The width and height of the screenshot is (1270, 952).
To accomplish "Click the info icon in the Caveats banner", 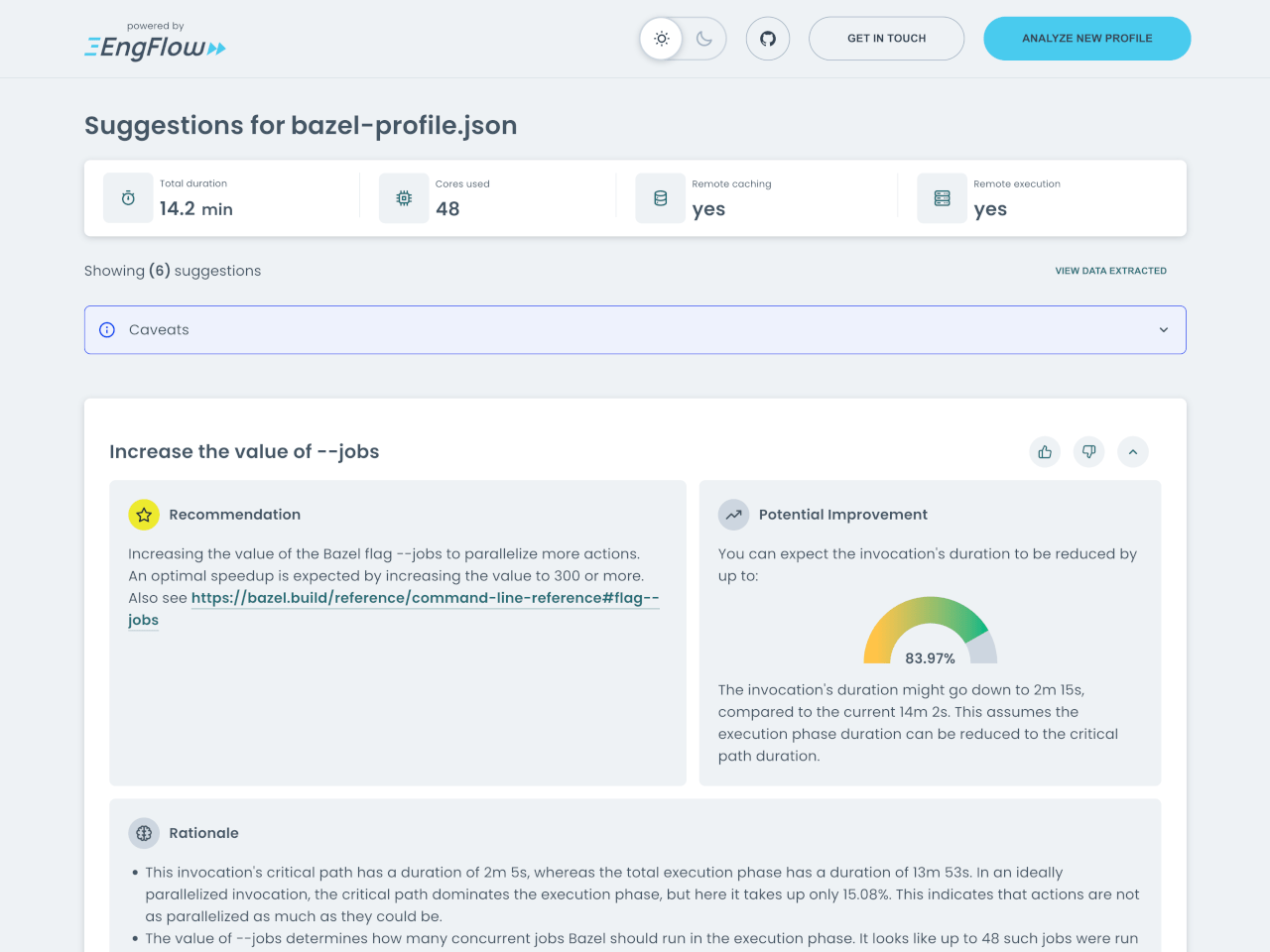I will (x=106, y=329).
